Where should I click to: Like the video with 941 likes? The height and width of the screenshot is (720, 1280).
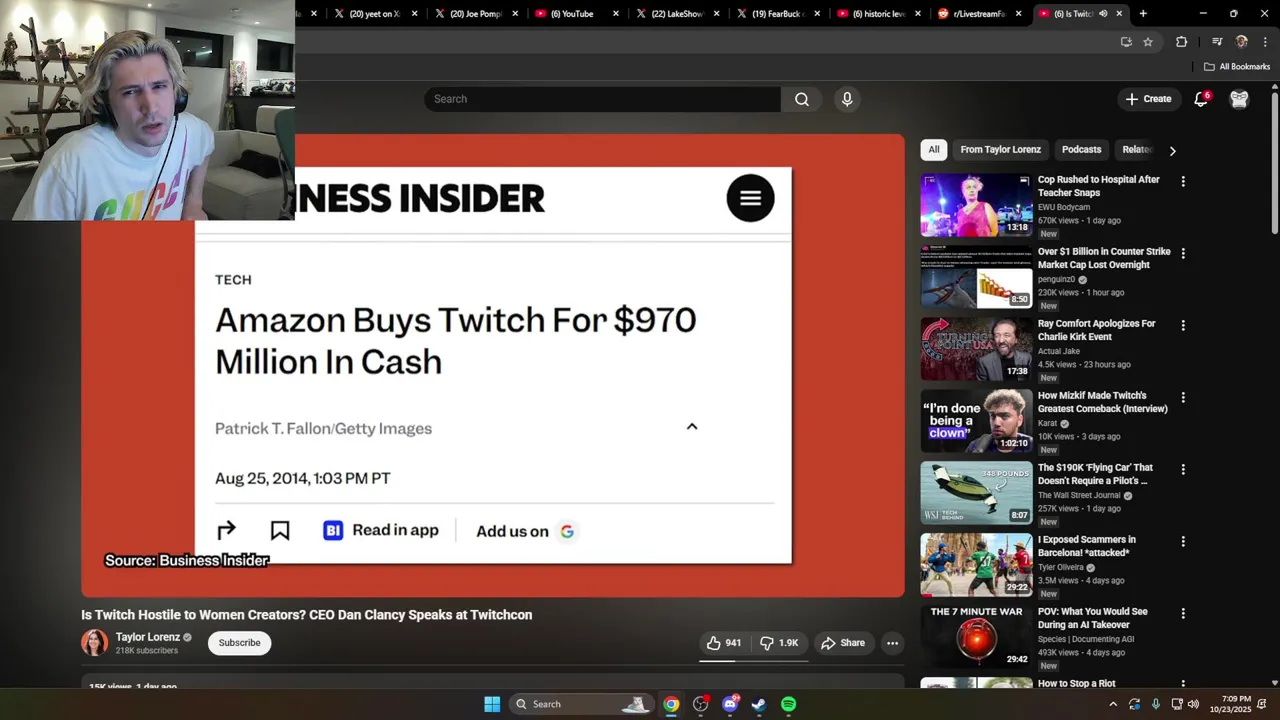coord(724,643)
